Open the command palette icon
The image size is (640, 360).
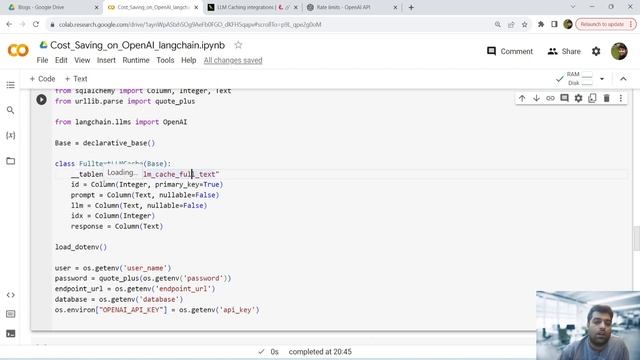coord(11,314)
